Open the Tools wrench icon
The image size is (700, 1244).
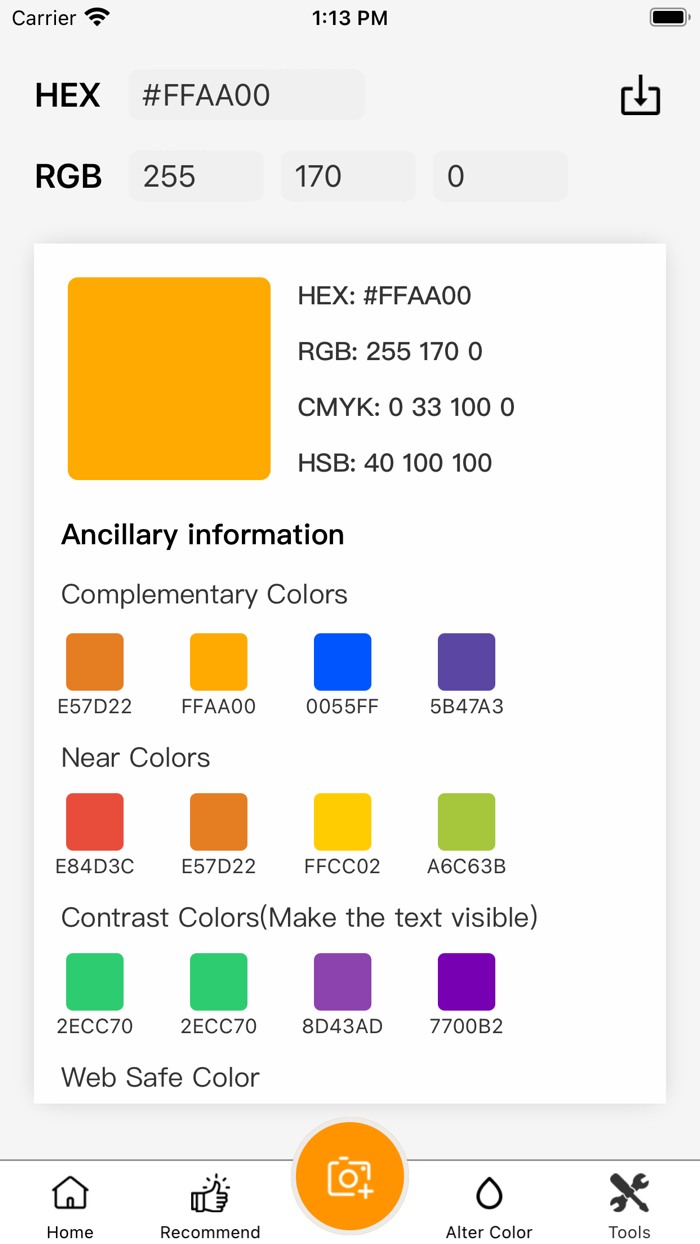(x=629, y=1190)
